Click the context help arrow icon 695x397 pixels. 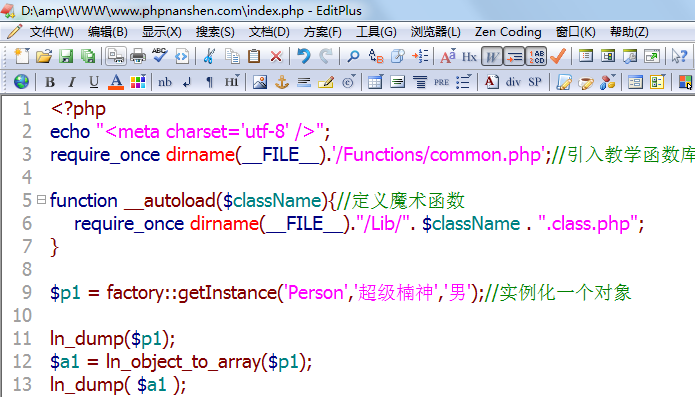pyautogui.click(x=679, y=56)
